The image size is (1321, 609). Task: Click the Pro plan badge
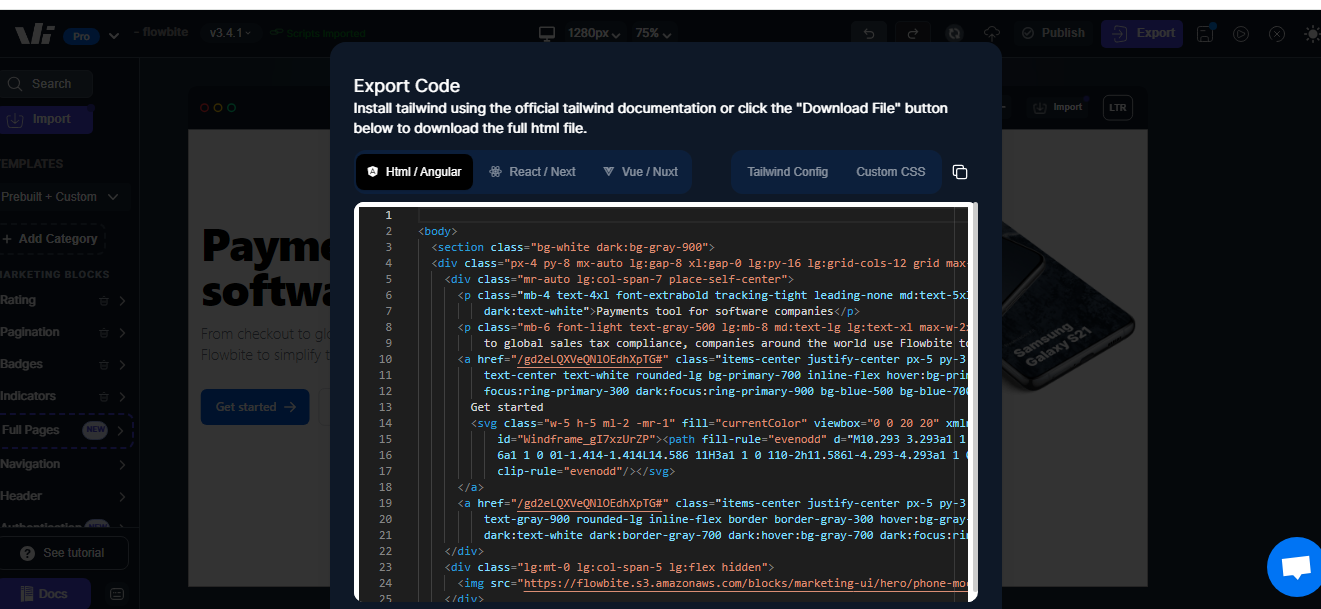click(82, 36)
